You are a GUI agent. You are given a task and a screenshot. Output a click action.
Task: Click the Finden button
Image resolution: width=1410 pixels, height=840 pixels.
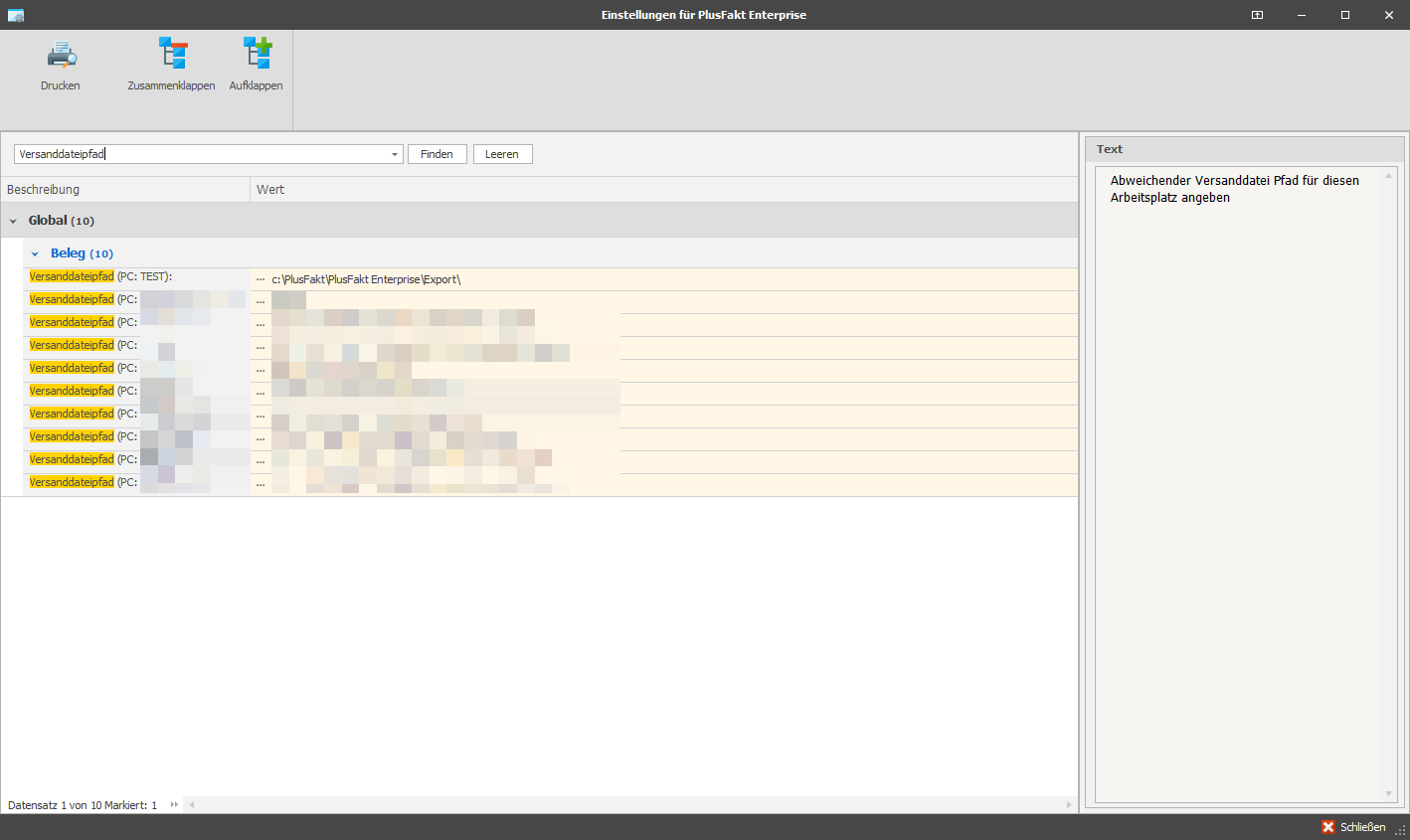(437, 154)
